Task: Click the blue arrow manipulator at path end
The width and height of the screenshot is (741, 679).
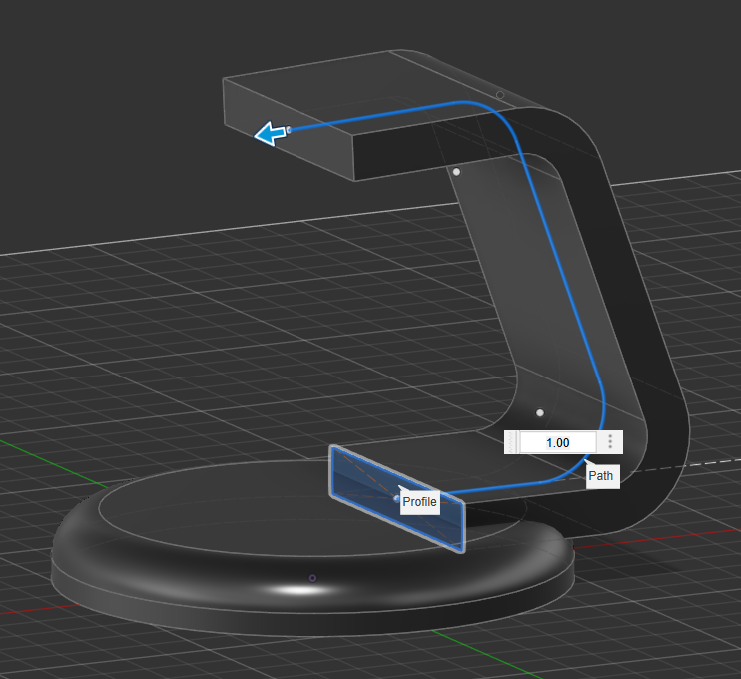Action: click(x=268, y=134)
